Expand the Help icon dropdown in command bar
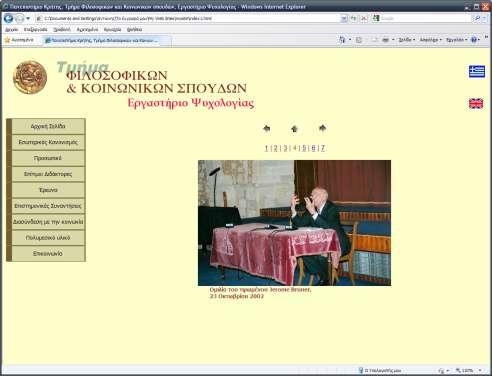The width and height of the screenshot is (492, 376). 479,40
